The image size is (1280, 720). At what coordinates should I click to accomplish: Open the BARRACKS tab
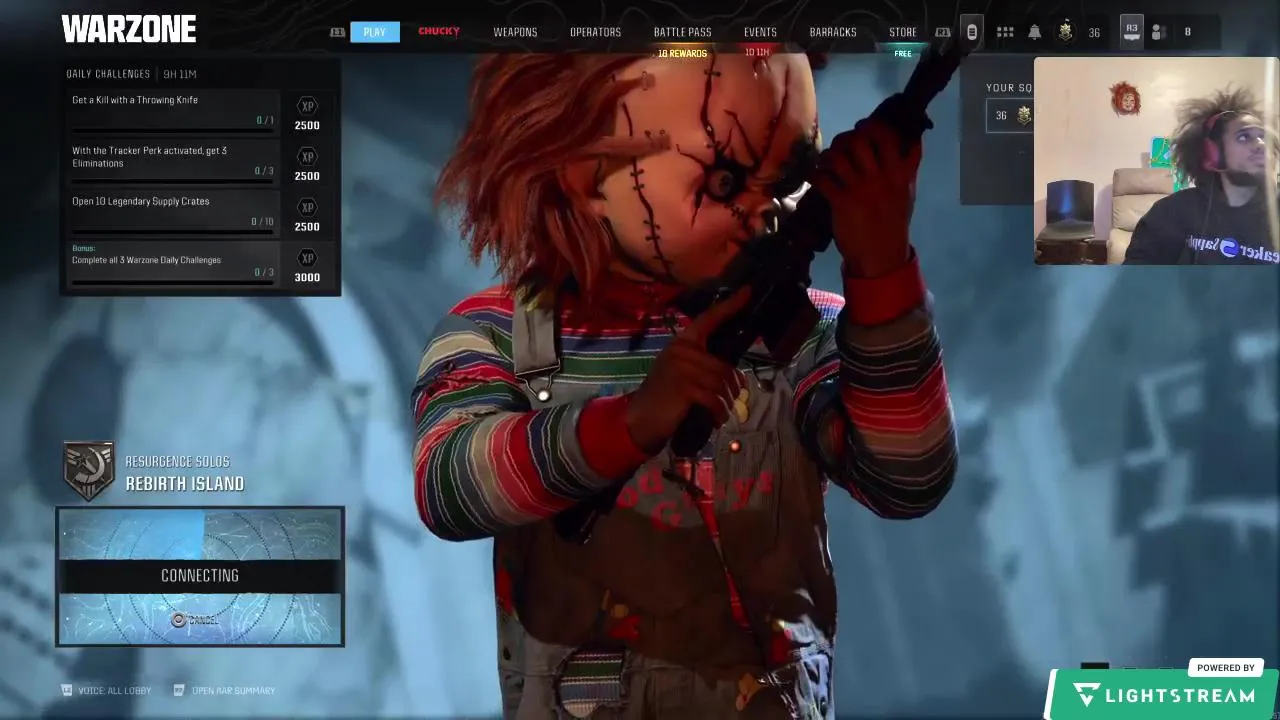pos(833,32)
